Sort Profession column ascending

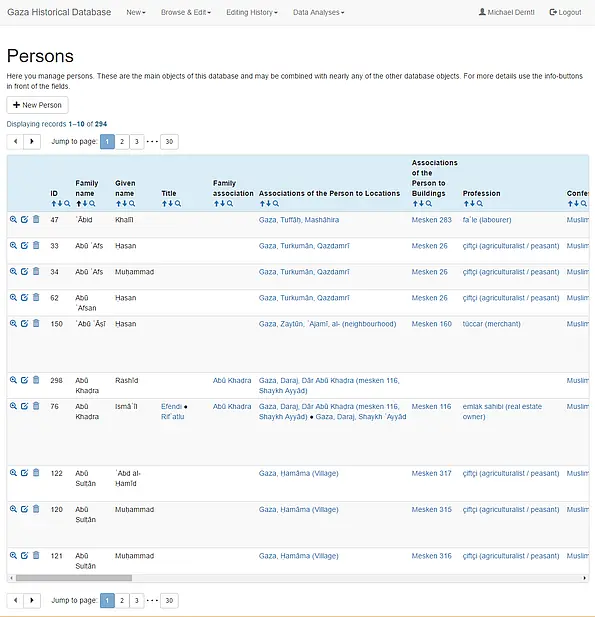tap(466, 203)
